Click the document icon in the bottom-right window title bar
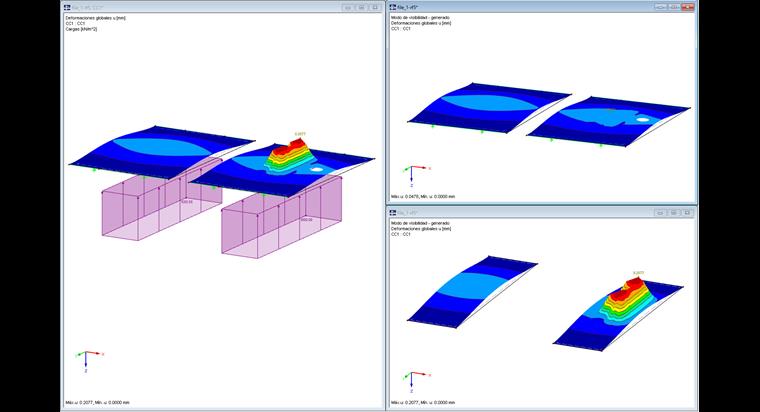The width and height of the screenshot is (760, 412). tap(393, 213)
